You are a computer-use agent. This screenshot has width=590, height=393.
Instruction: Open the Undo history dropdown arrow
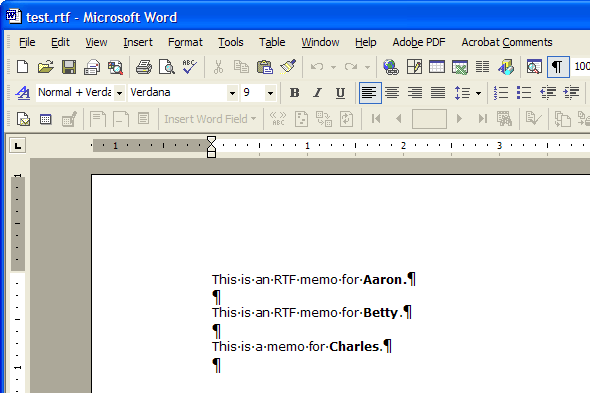333,67
